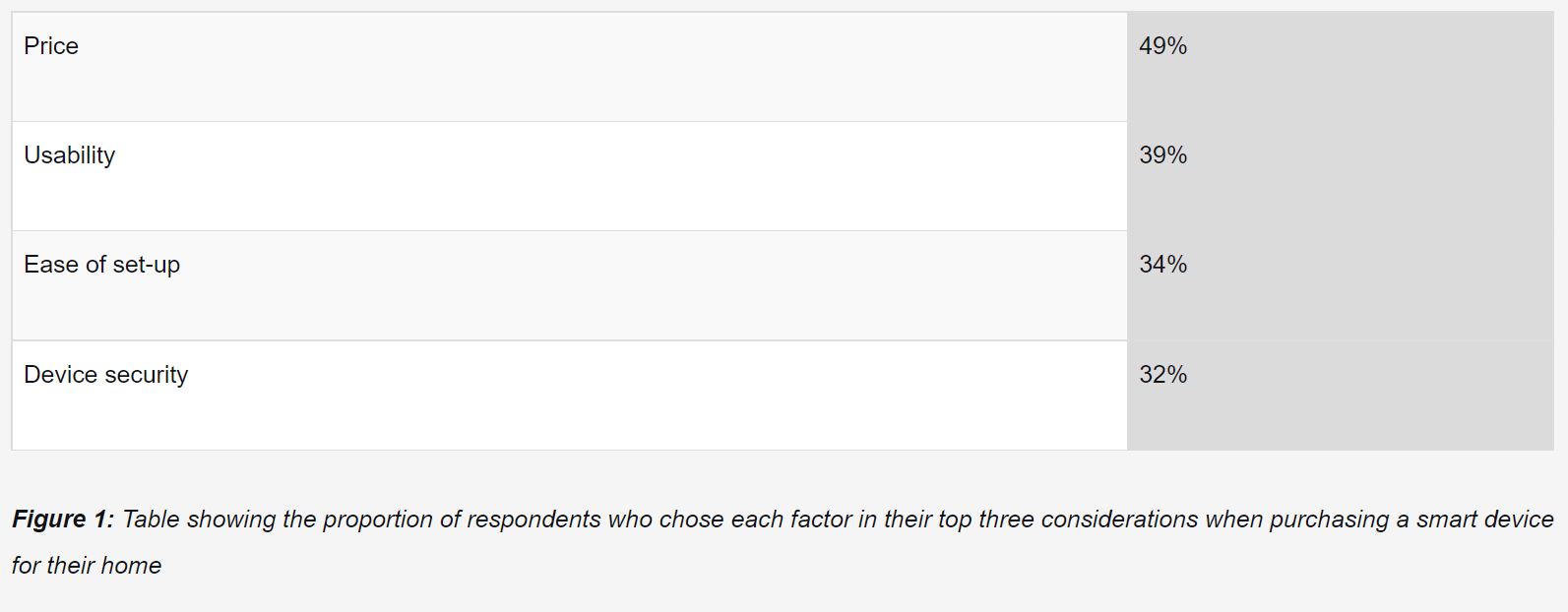
Task: Click the word respondents in the caption
Action: click(x=533, y=520)
